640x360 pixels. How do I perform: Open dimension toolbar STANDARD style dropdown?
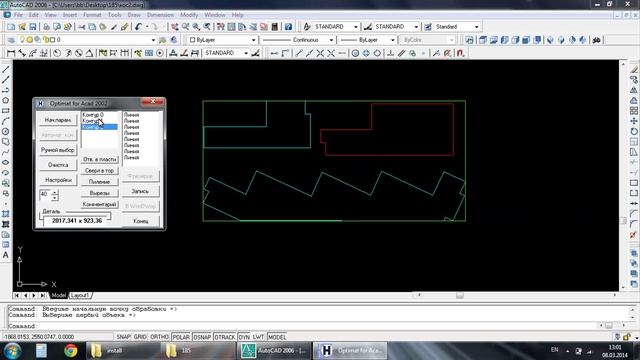coord(246,53)
